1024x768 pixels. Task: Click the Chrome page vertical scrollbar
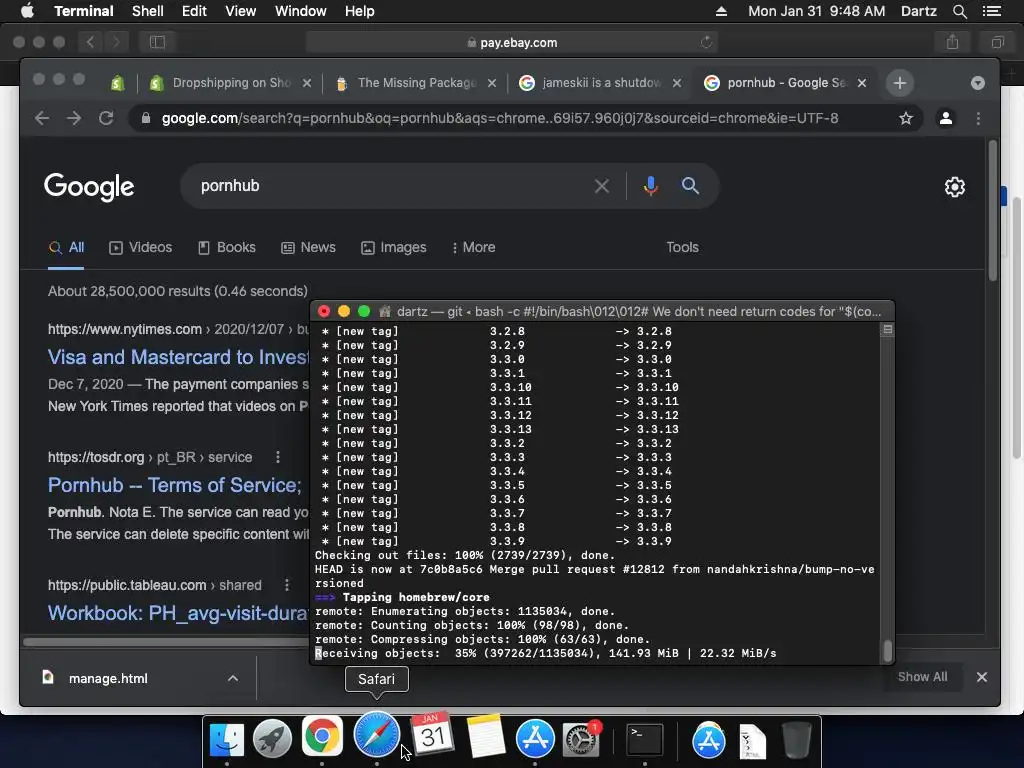click(993, 210)
